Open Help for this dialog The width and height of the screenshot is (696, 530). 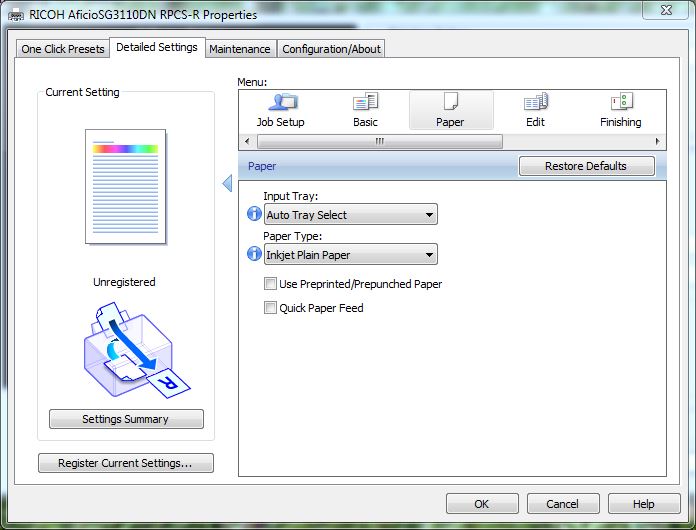pos(644,504)
